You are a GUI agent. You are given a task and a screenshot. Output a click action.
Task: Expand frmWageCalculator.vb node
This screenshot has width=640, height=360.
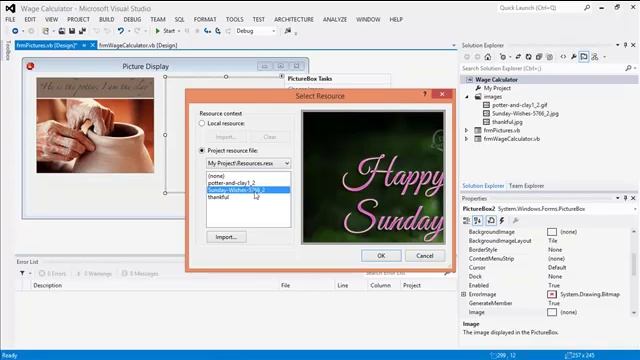pos(467,139)
